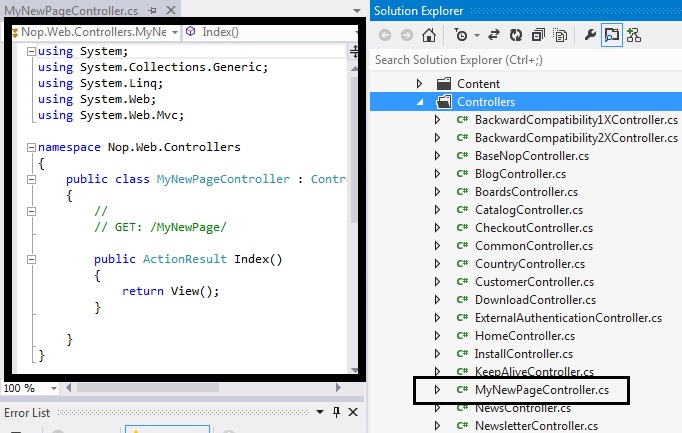Viewport: 682px width, 433px height.
Task: Toggle pin on MyNewPageController.cs tab
Action: click(156, 11)
